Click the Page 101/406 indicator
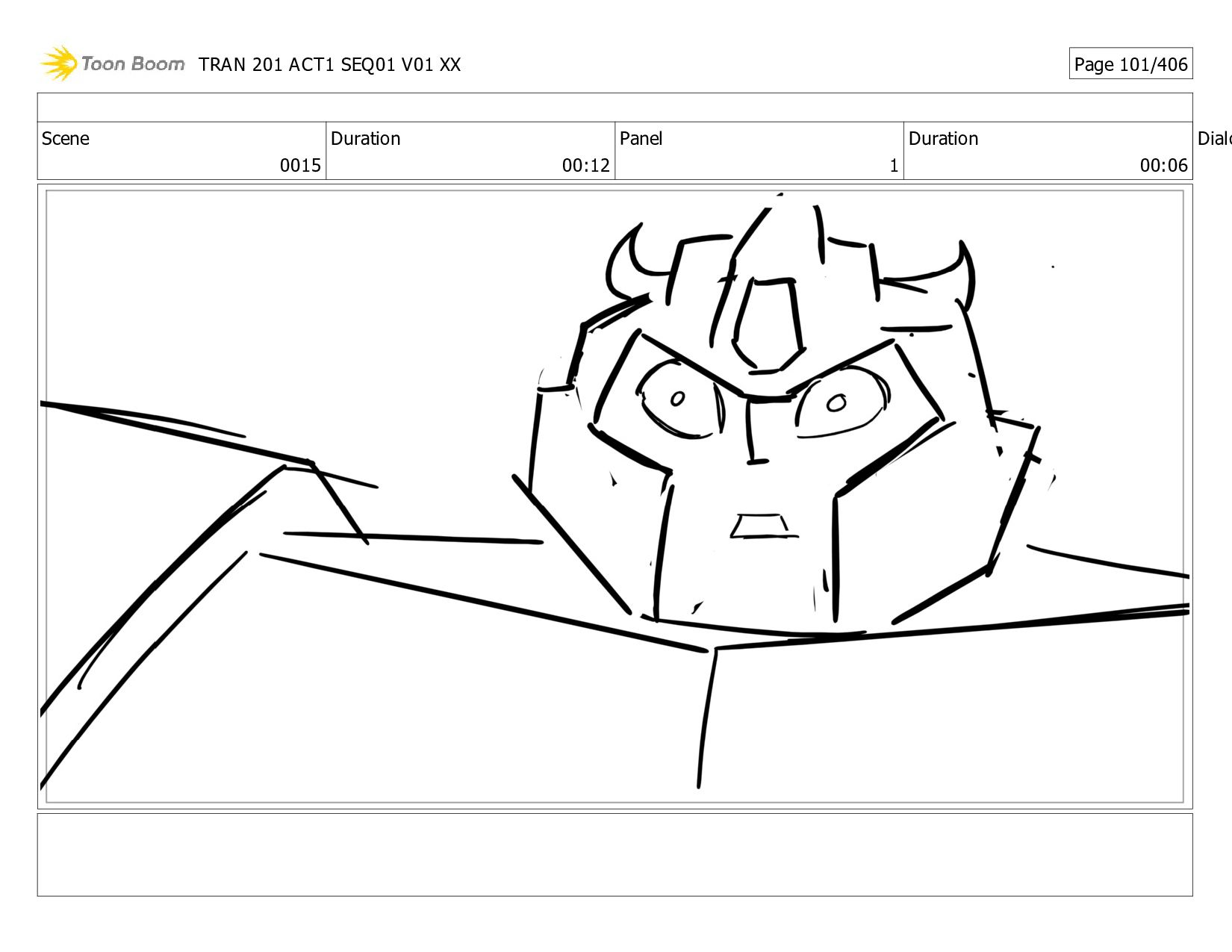This screenshot has width=1232, height=952. pyautogui.click(x=1130, y=64)
